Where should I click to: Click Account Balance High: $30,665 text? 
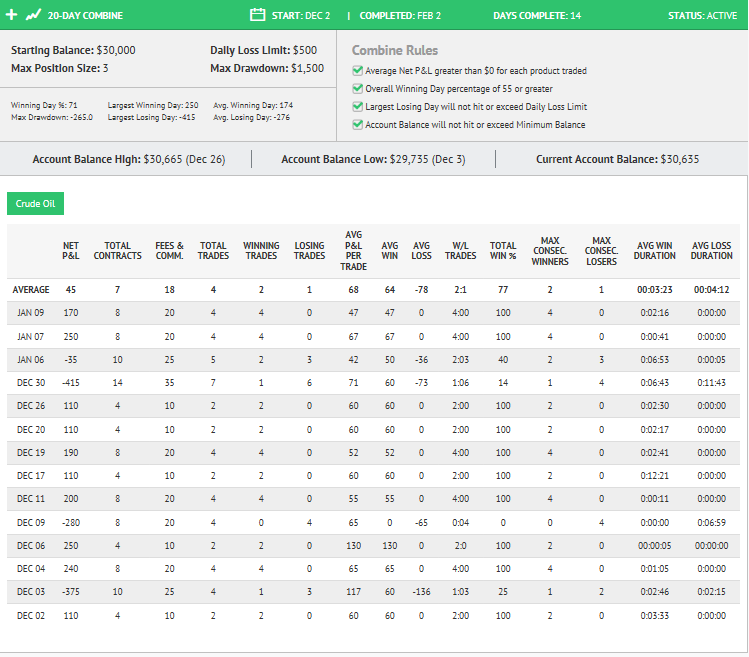[128, 159]
